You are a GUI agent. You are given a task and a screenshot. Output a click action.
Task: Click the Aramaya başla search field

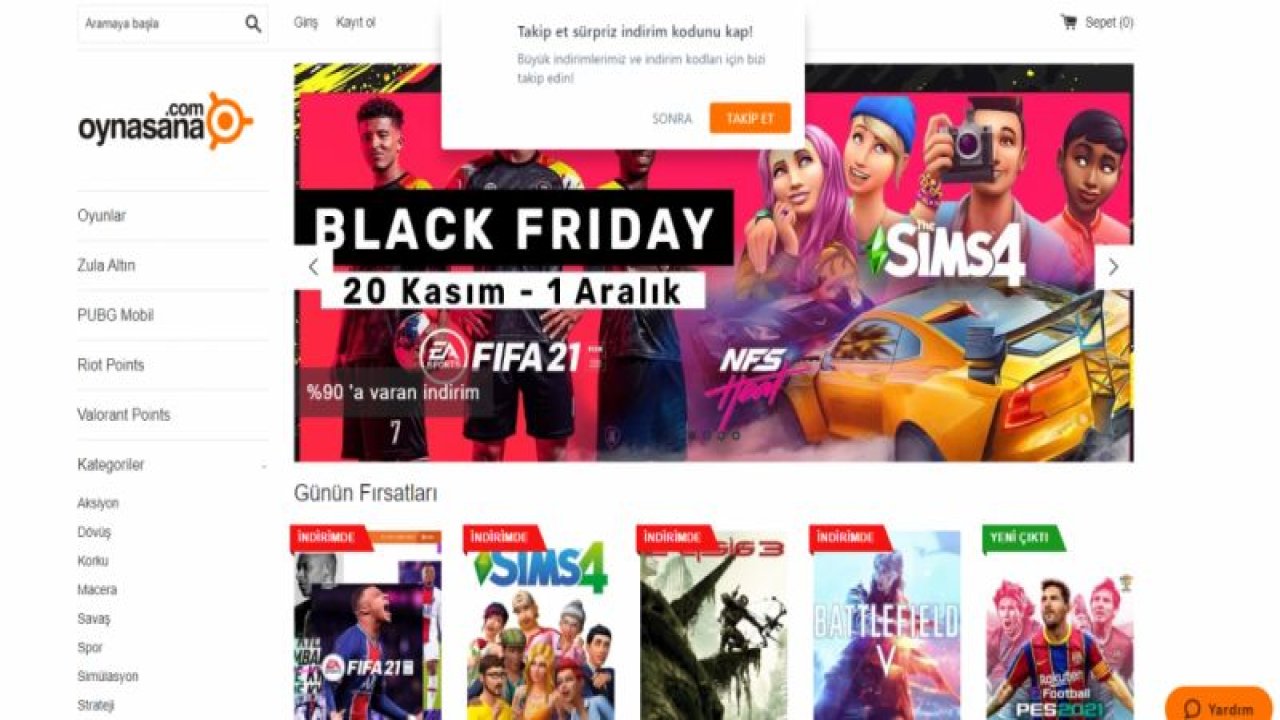click(x=160, y=24)
